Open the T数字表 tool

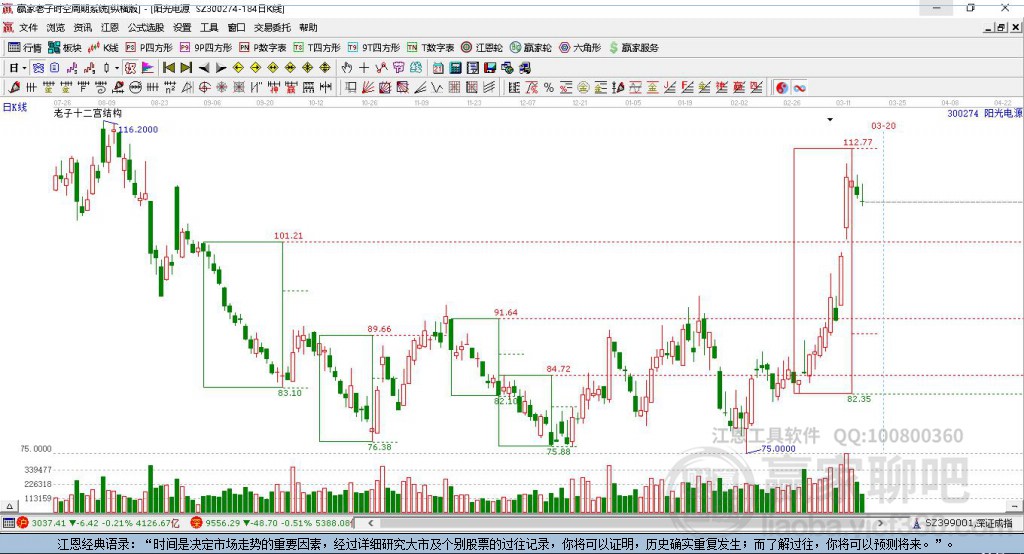click(x=430, y=48)
